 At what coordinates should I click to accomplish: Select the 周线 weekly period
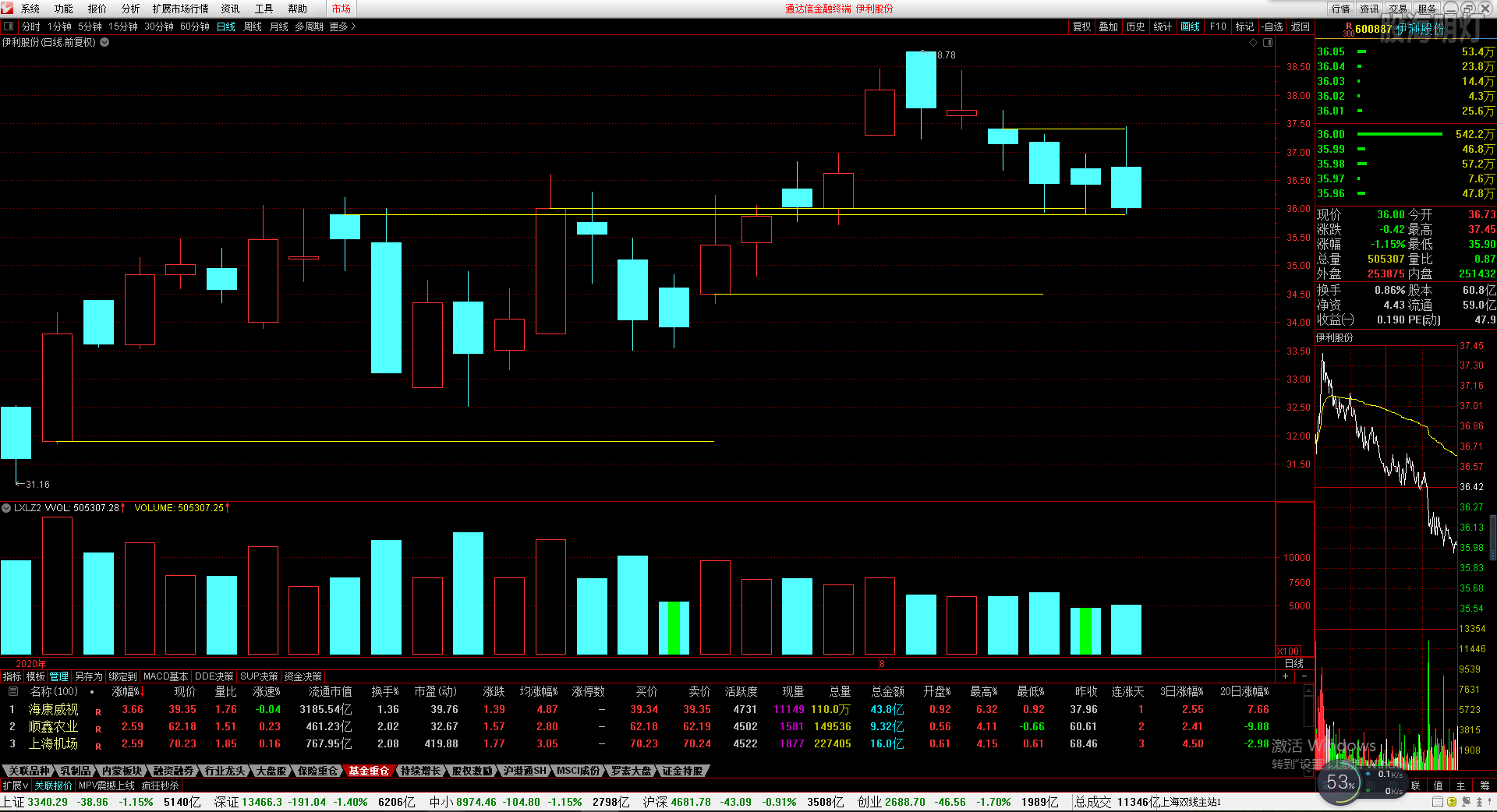[253, 26]
